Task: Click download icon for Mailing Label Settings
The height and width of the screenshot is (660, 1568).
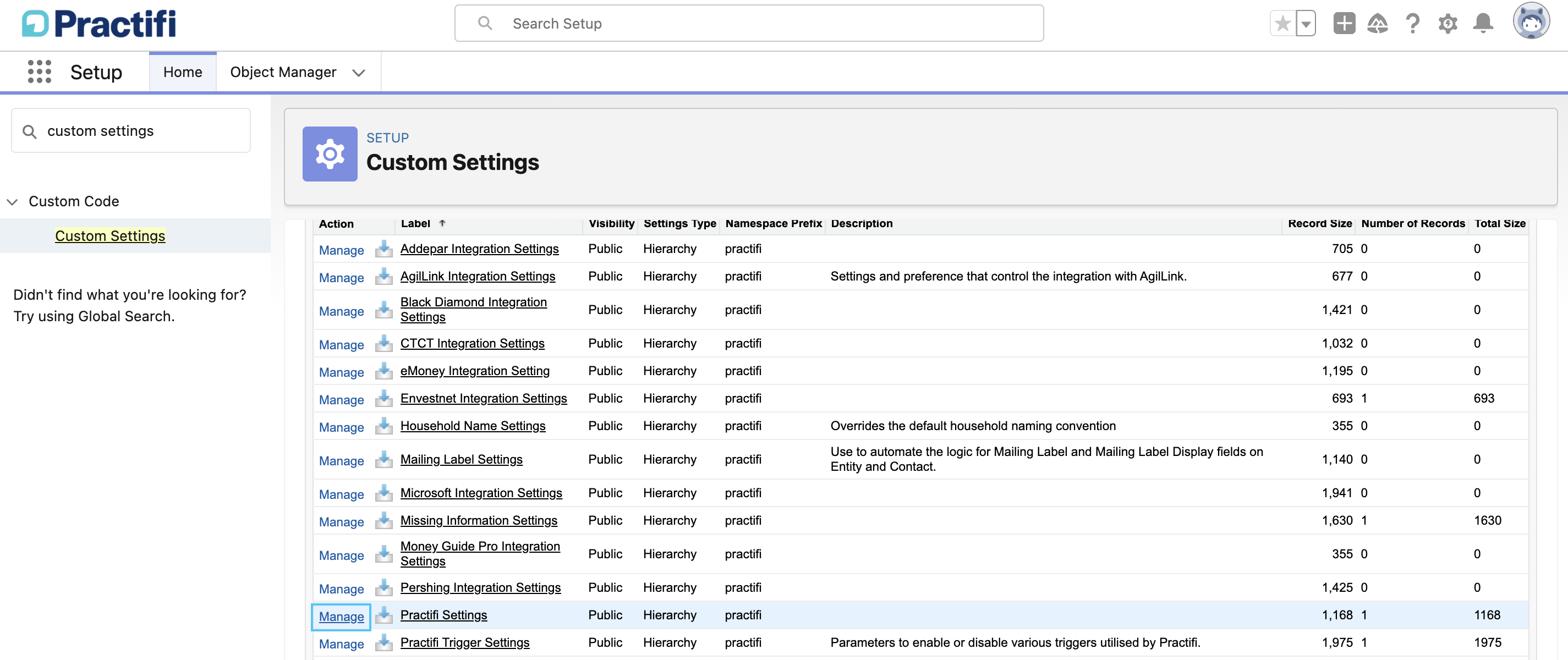Action: pos(383,459)
